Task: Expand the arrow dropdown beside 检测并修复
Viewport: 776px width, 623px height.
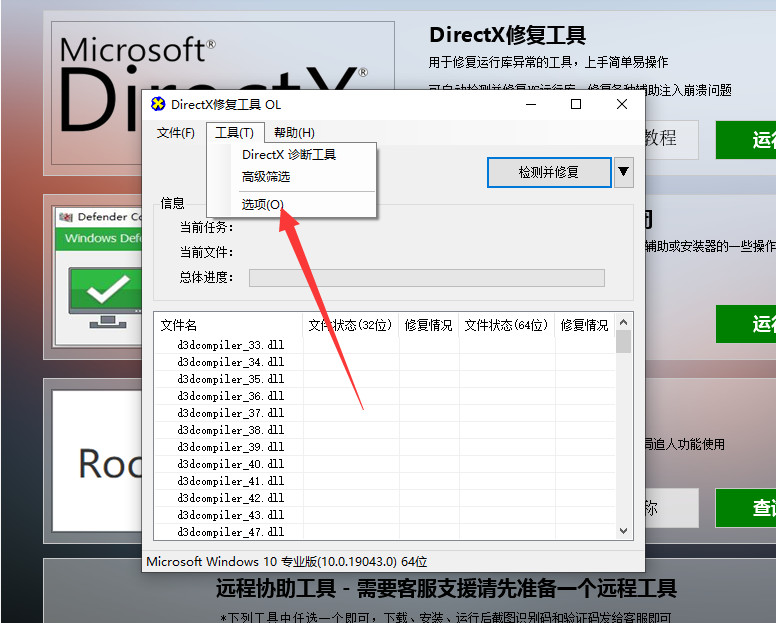Action: click(x=624, y=172)
